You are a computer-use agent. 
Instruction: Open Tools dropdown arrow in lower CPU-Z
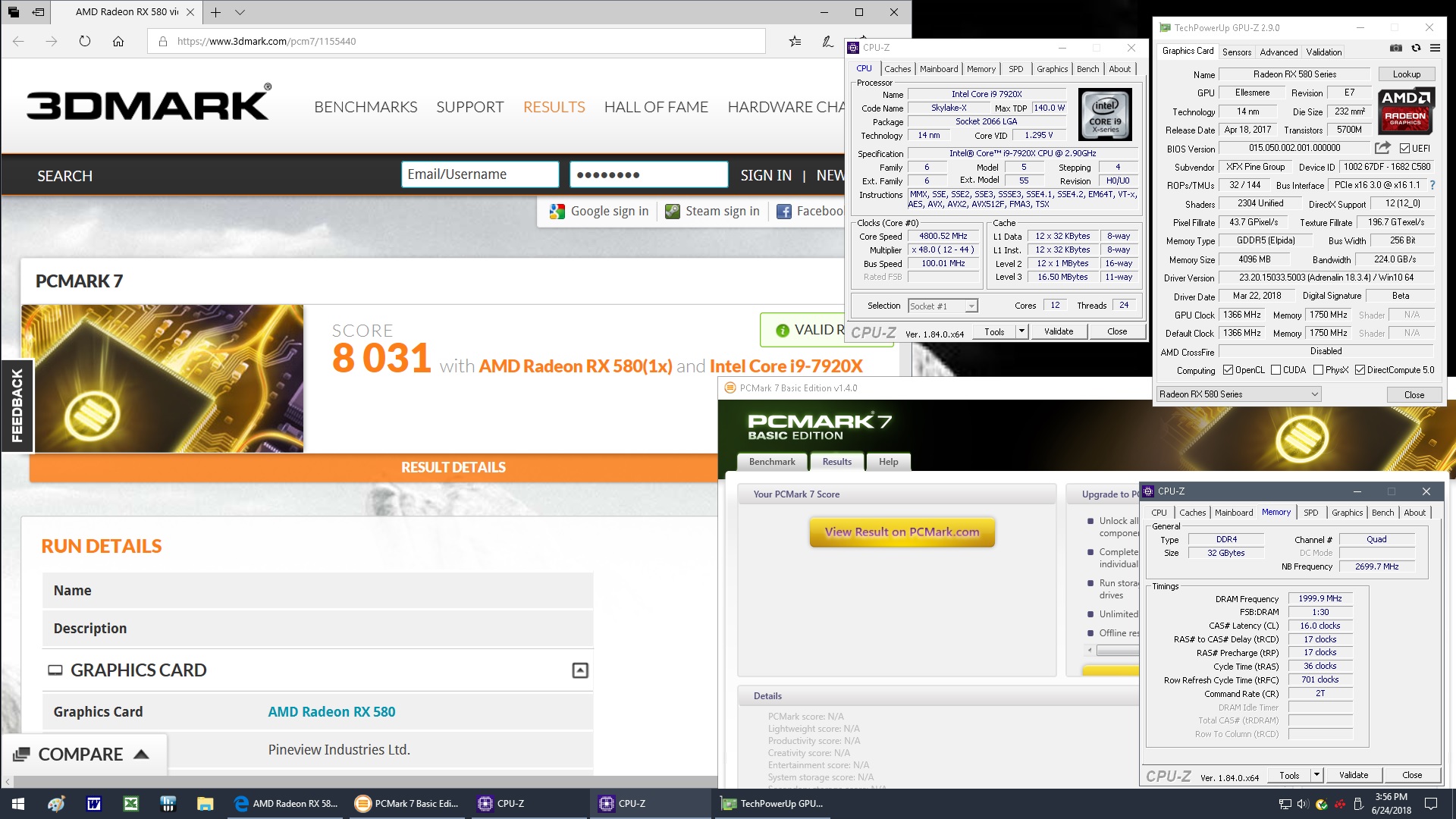coord(1317,775)
